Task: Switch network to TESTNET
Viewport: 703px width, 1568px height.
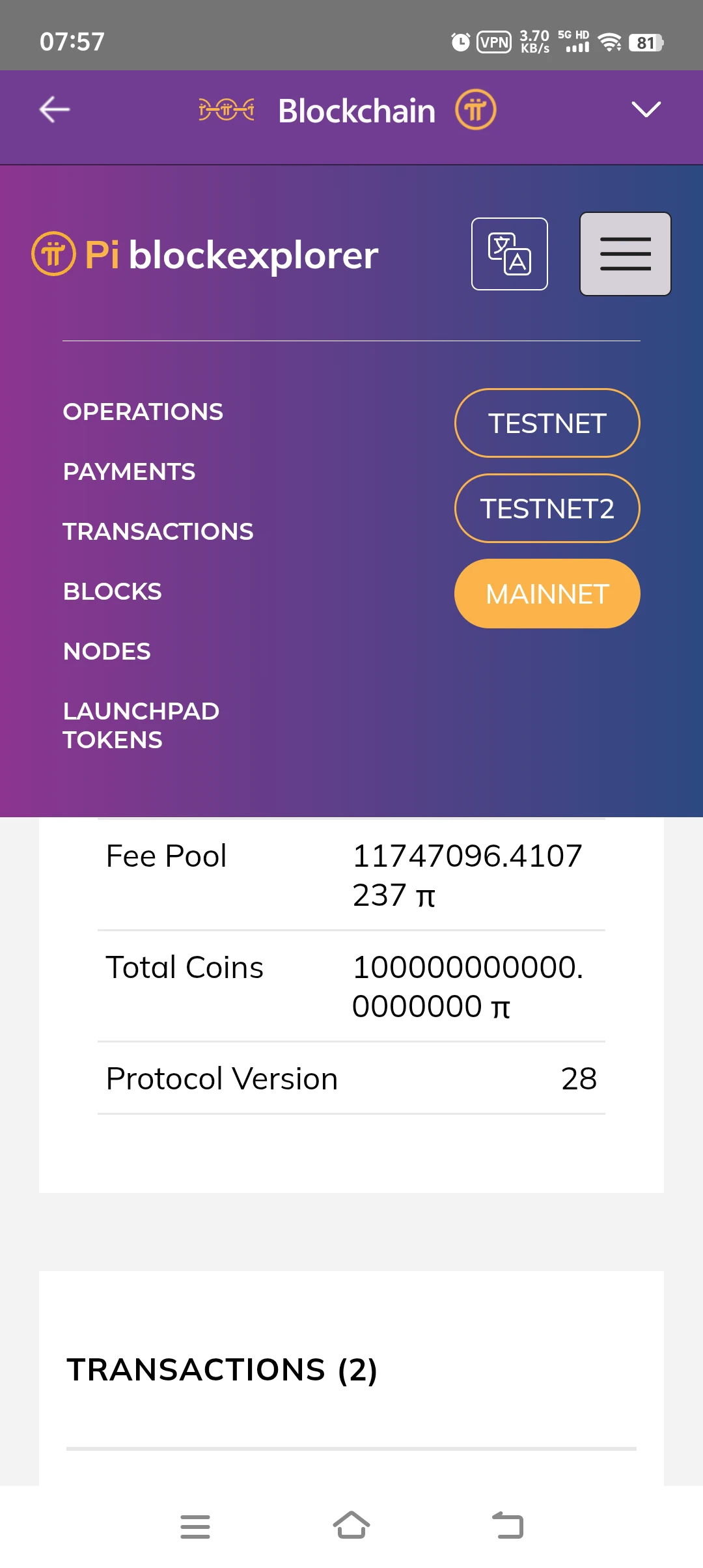Action: (x=547, y=423)
